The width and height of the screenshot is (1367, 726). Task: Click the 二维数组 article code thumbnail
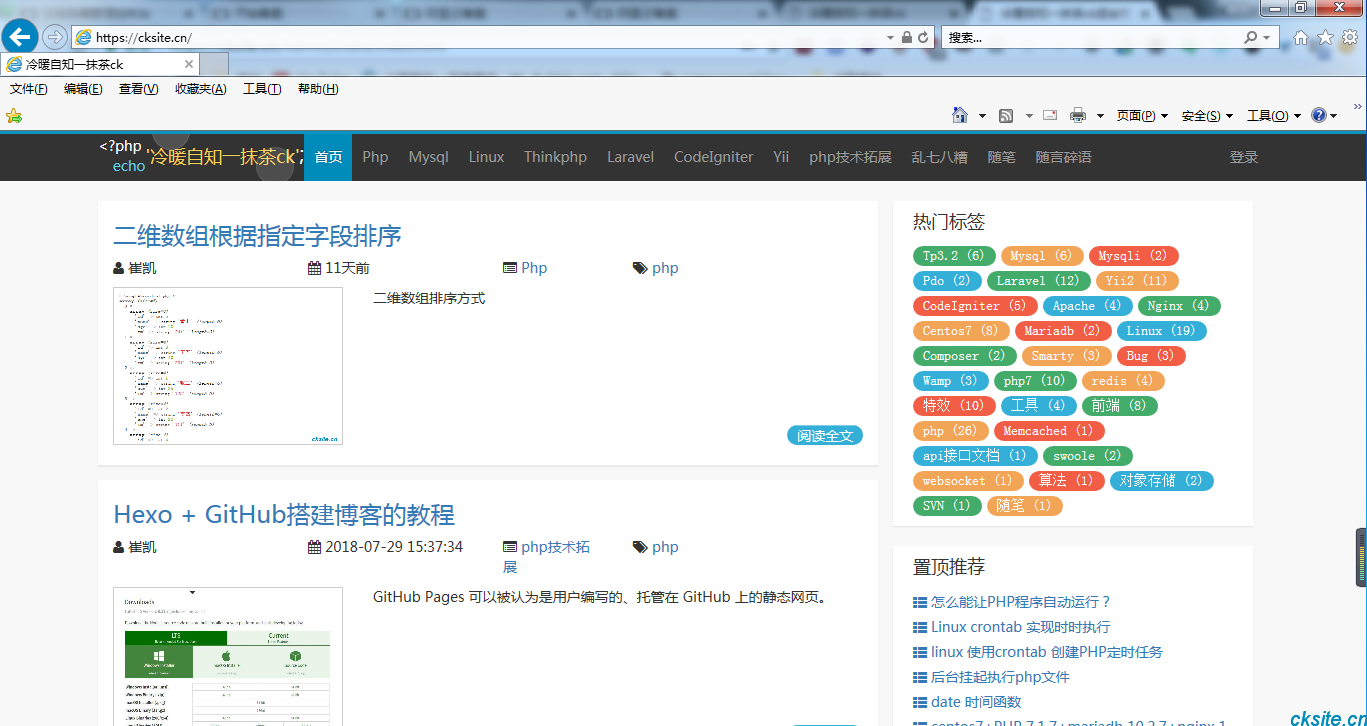228,366
